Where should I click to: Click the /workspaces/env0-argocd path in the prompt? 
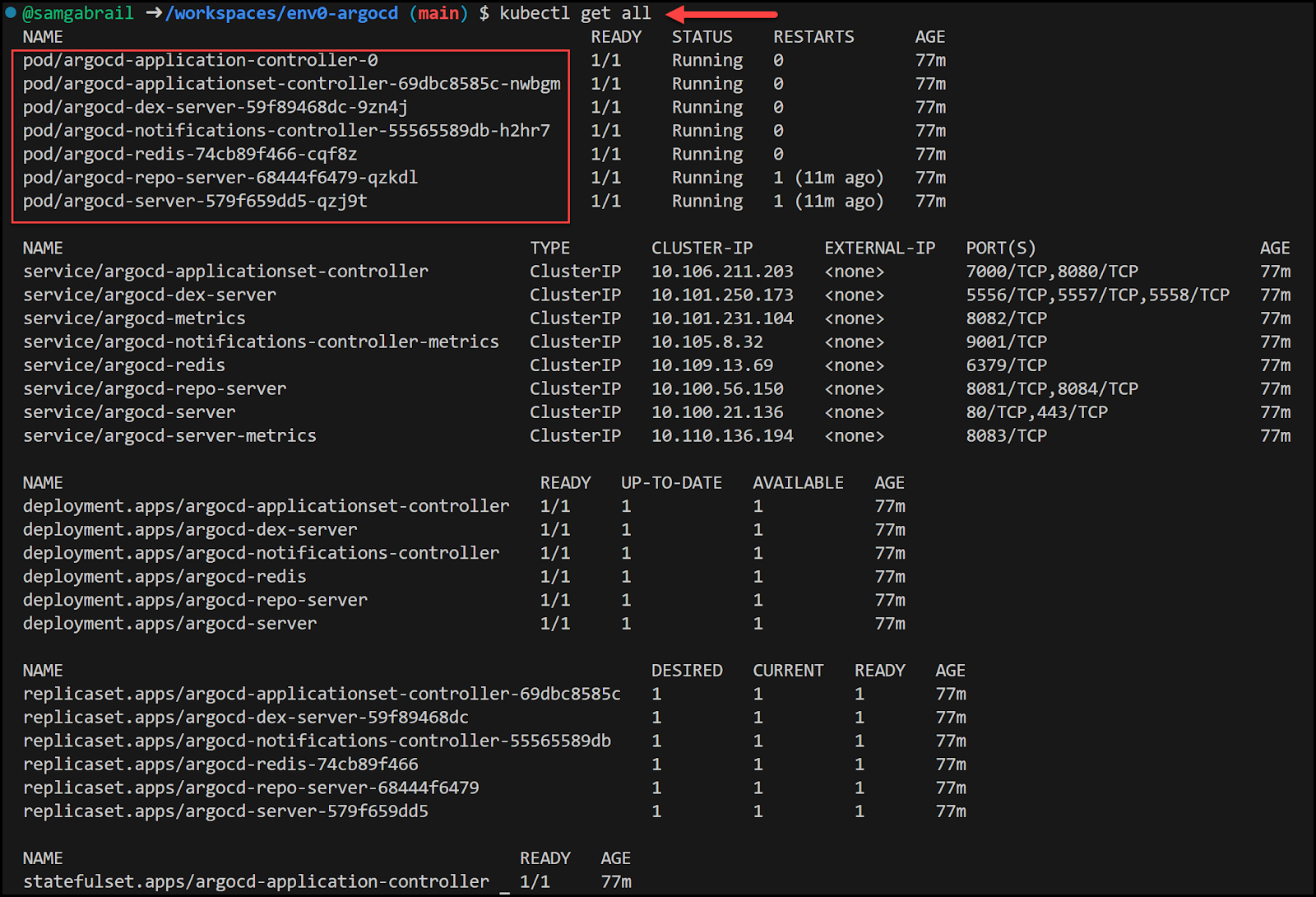click(x=281, y=13)
